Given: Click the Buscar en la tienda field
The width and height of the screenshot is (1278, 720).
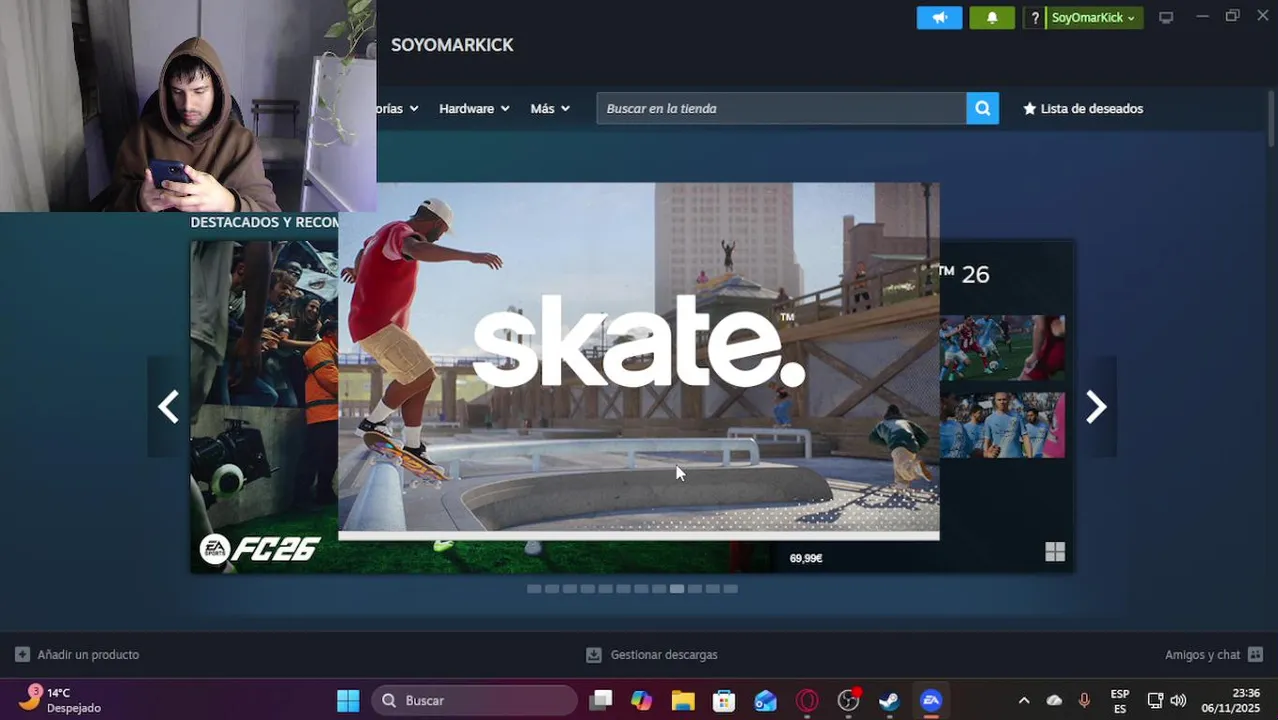Looking at the screenshot, I should (x=781, y=108).
